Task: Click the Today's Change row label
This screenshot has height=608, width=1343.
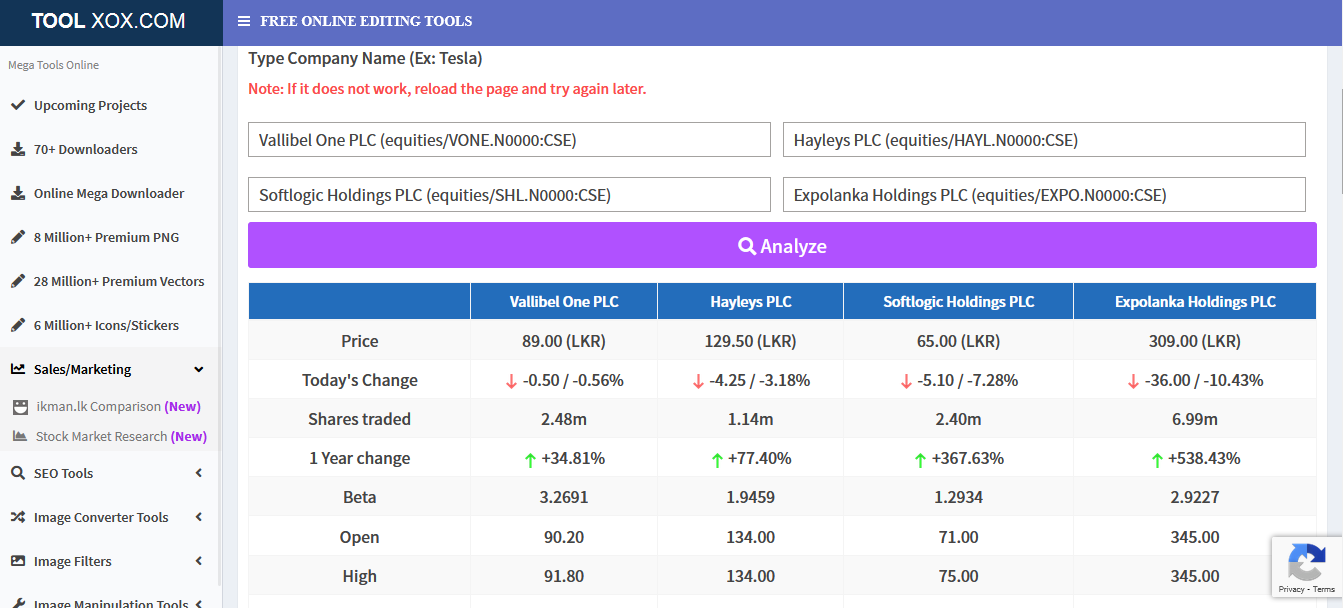Action: pyautogui.click(x=360, y=380)
